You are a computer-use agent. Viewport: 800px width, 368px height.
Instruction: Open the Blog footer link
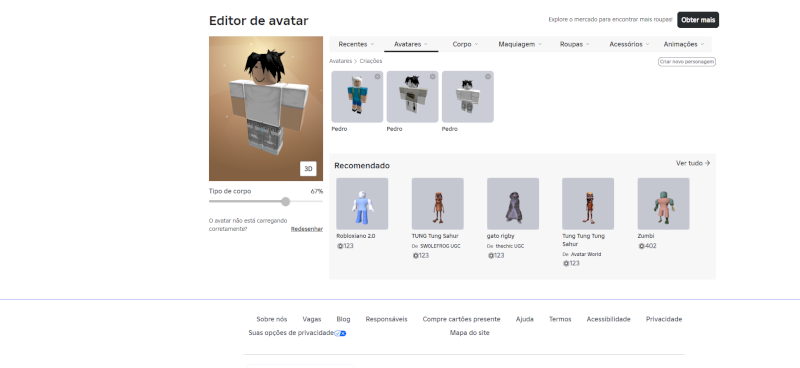pos(343,320)
